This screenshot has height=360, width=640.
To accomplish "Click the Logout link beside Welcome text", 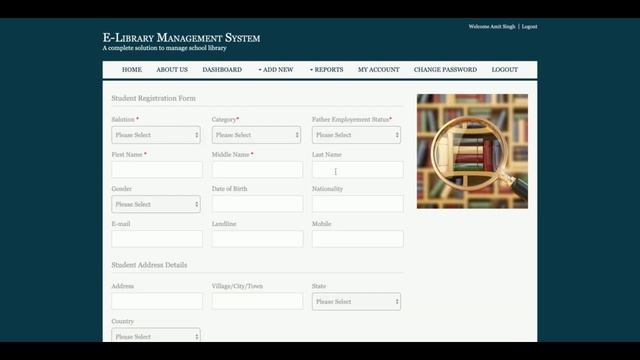I will [529, 27].
